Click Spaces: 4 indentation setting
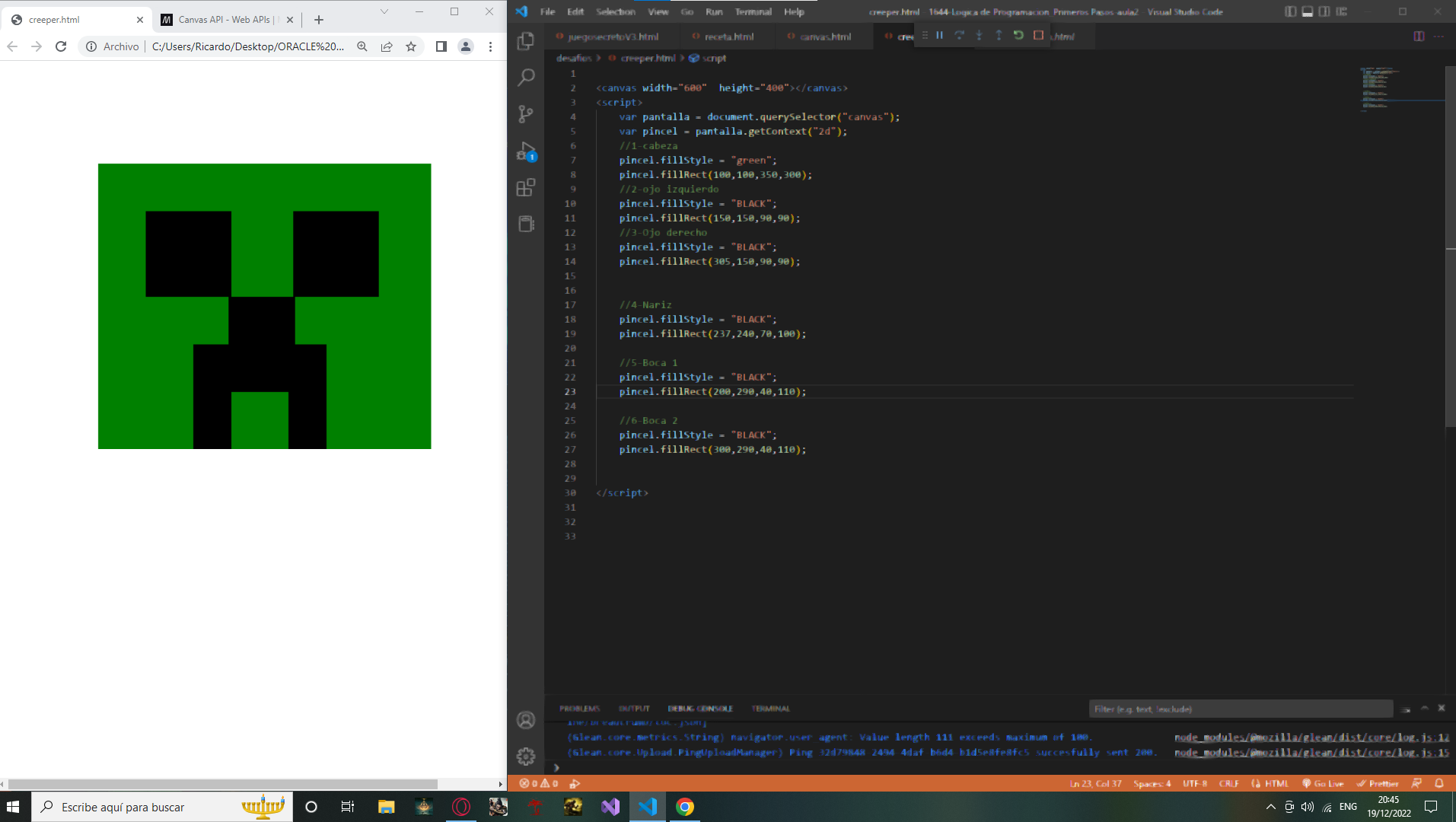Image resolution: width=1456 pixels, height=822 pixels. 1152,783
